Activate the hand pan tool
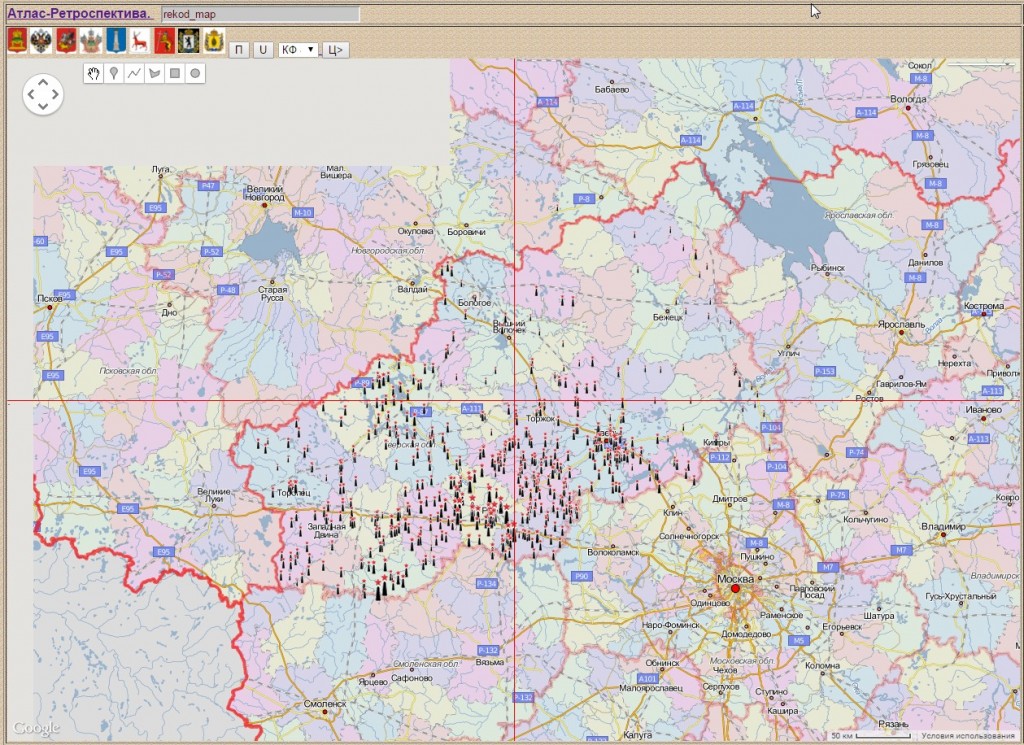 coord(95,73)
